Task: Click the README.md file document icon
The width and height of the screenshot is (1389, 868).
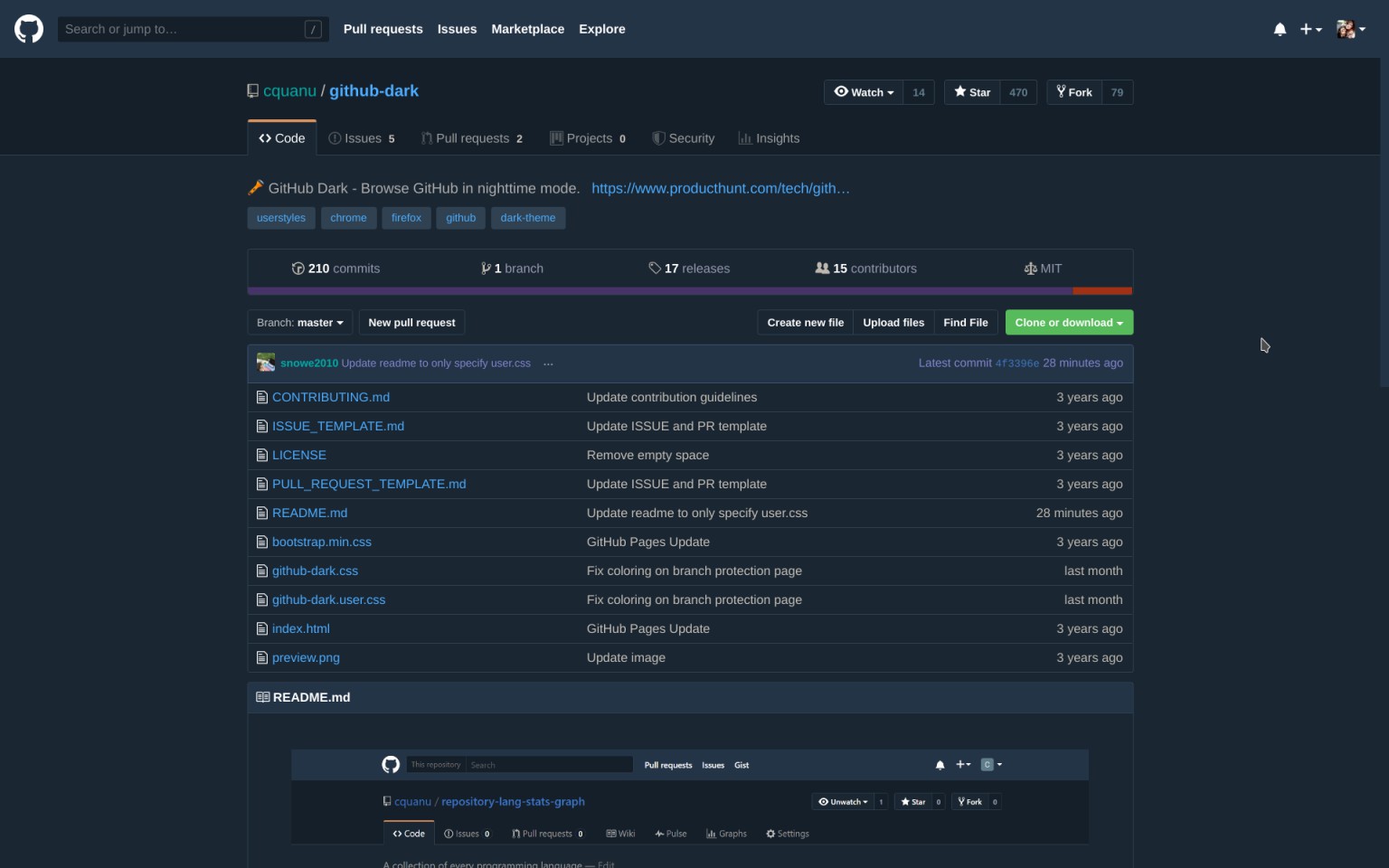Action: click(262, 513)
